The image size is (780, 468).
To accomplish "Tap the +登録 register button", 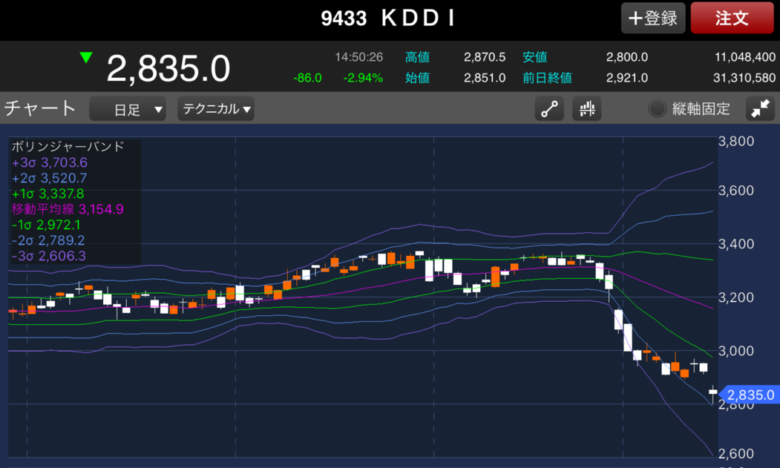I will click(653, 18).
